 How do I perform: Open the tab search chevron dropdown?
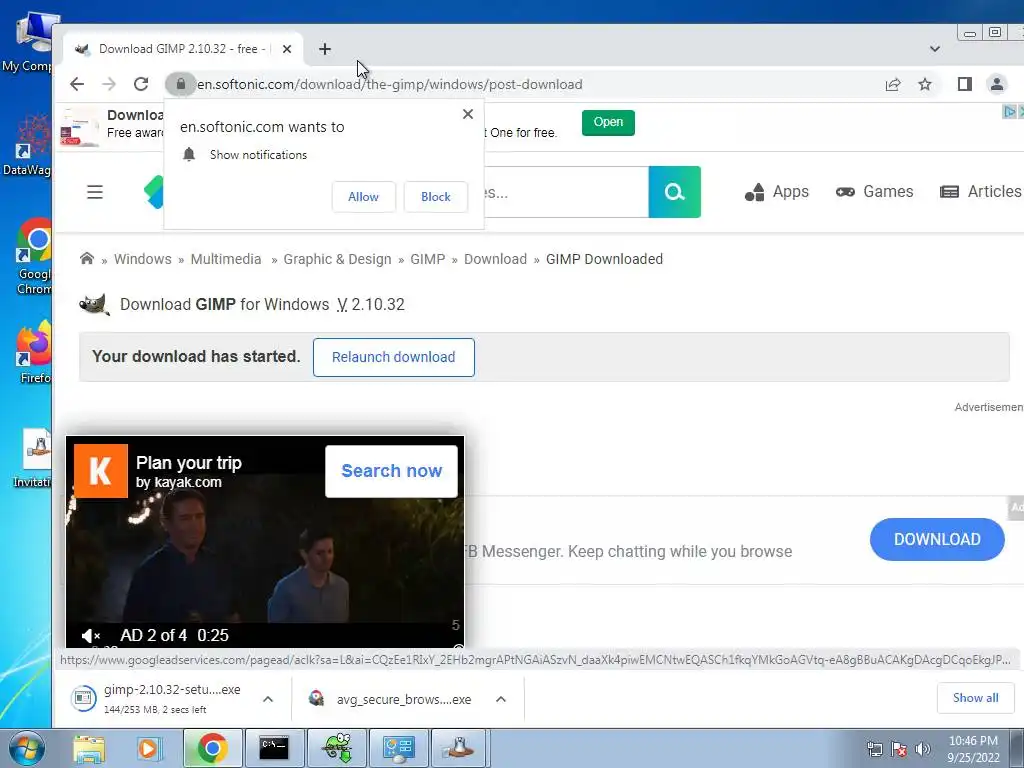tap(935, 49)
